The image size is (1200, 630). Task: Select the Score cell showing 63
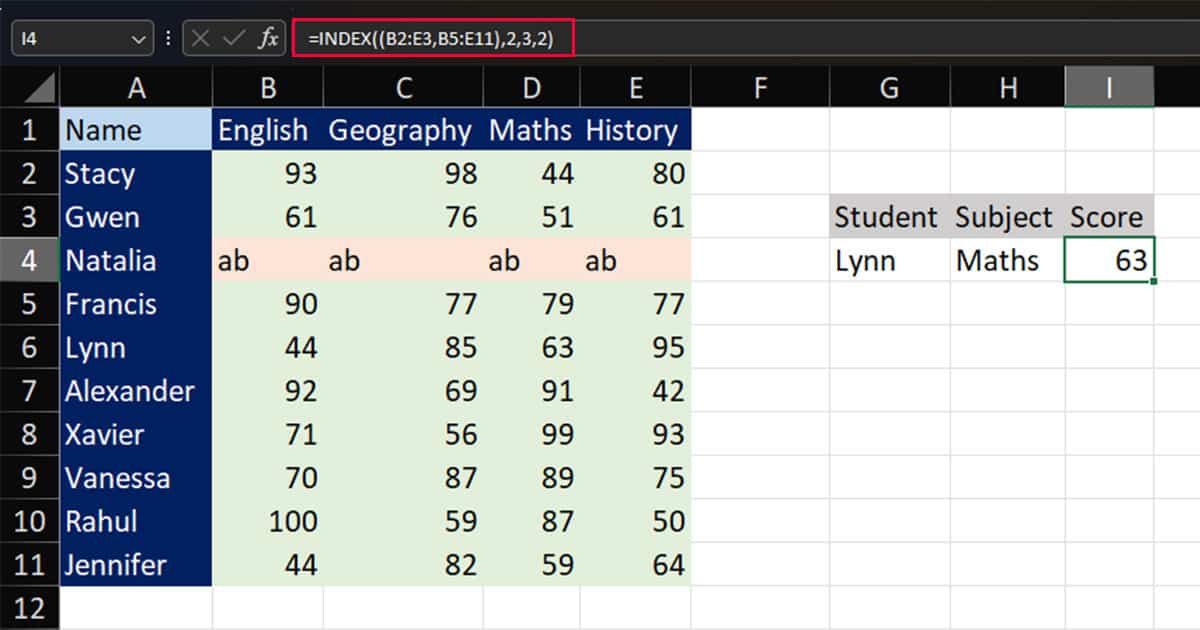click(x=1108, y=260)
